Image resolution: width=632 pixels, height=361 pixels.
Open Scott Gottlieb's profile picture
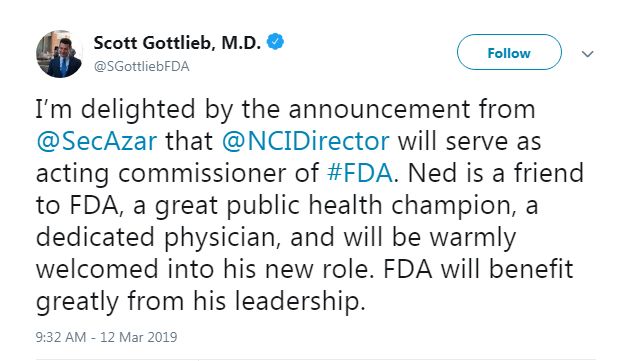(59, 54)
